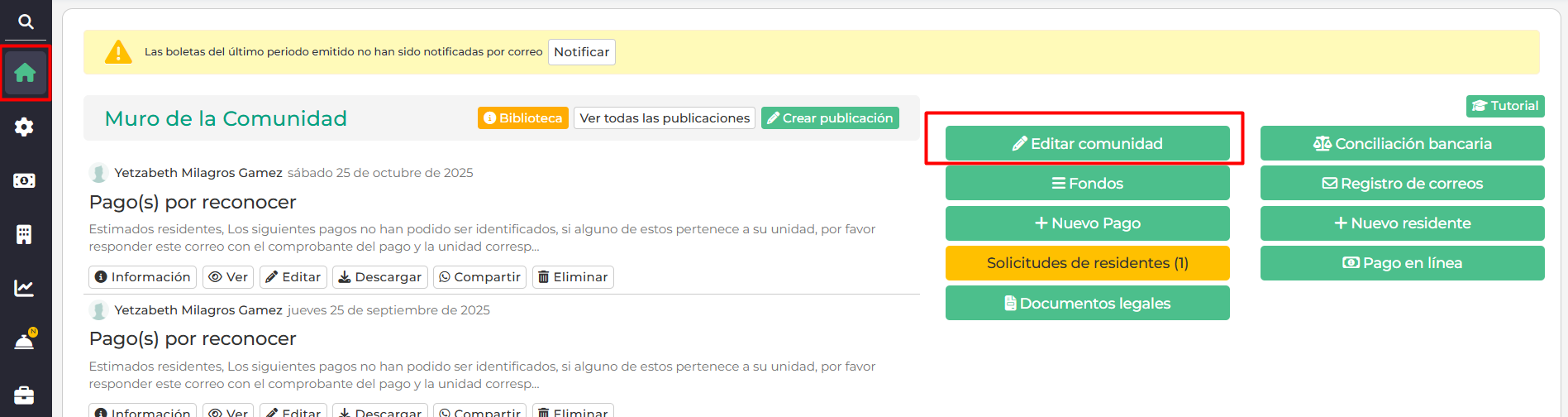
Task: Open the home icon in sidebar
Action: pos(25,73)
